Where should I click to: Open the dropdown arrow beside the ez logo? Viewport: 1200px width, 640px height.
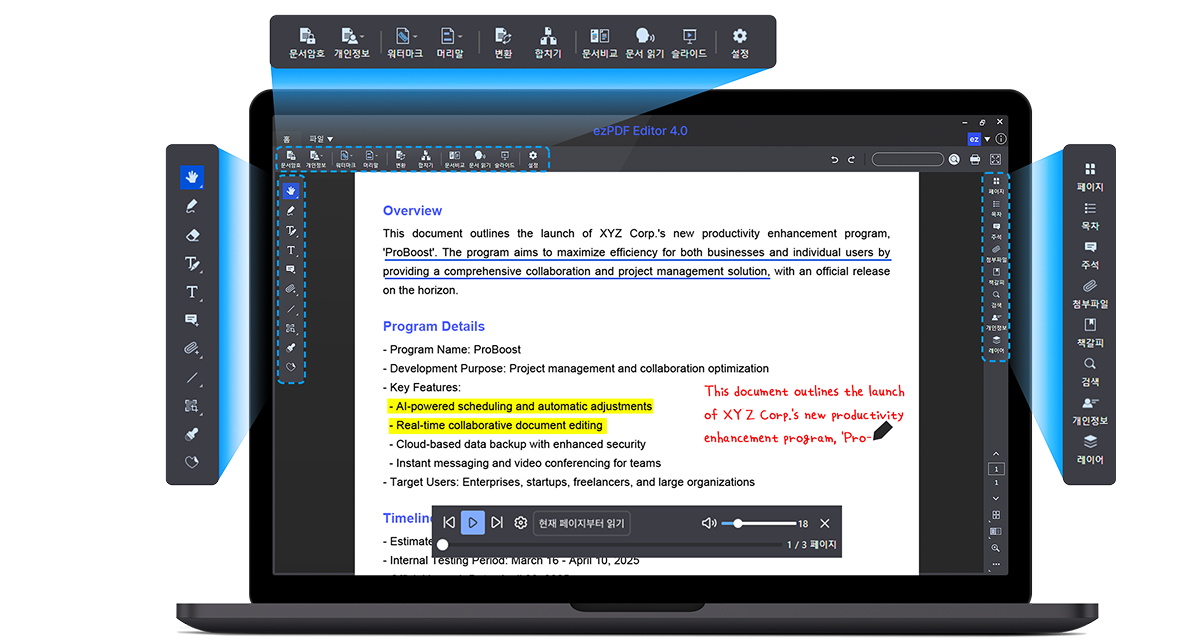pyautogui.click(x=988, y=139)
